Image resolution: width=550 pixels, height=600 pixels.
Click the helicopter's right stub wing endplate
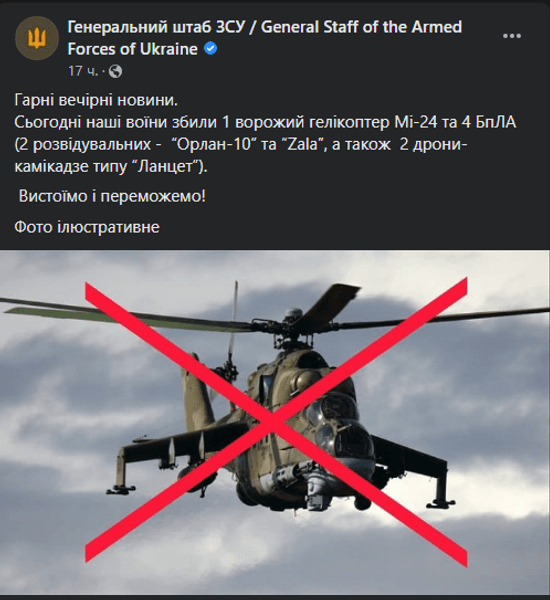point(442,482)
